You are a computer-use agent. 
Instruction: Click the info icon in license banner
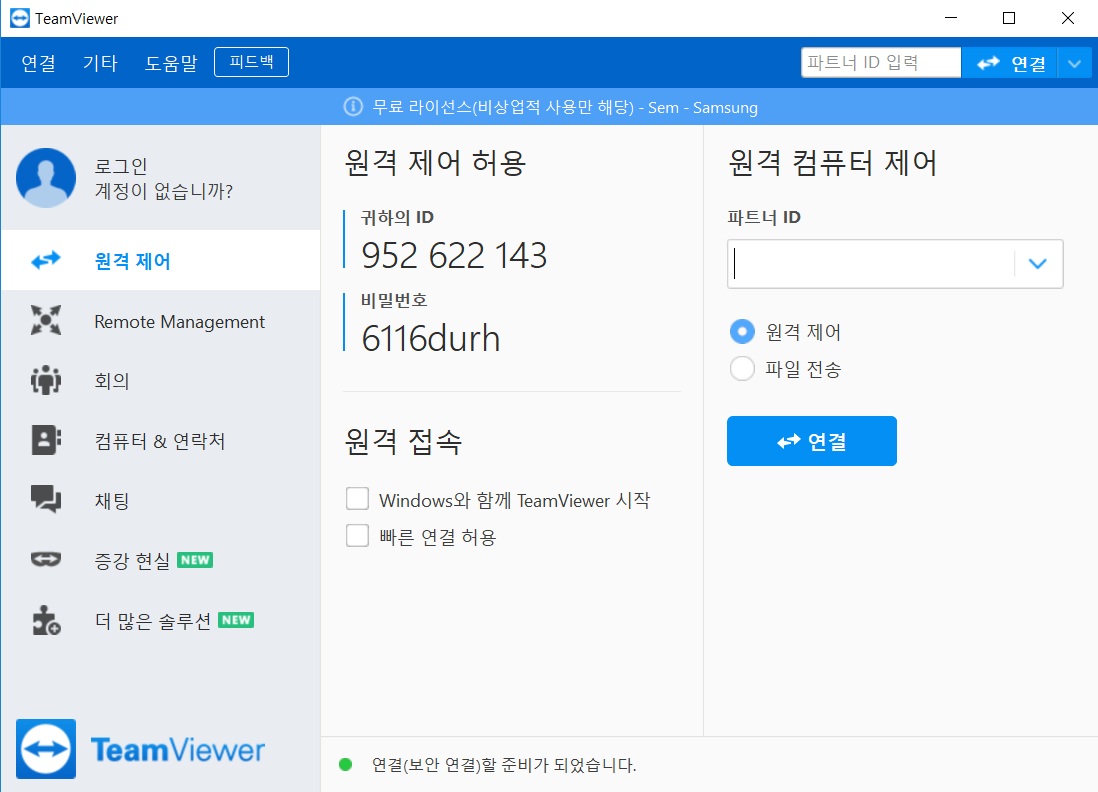(x=353, y=106)
